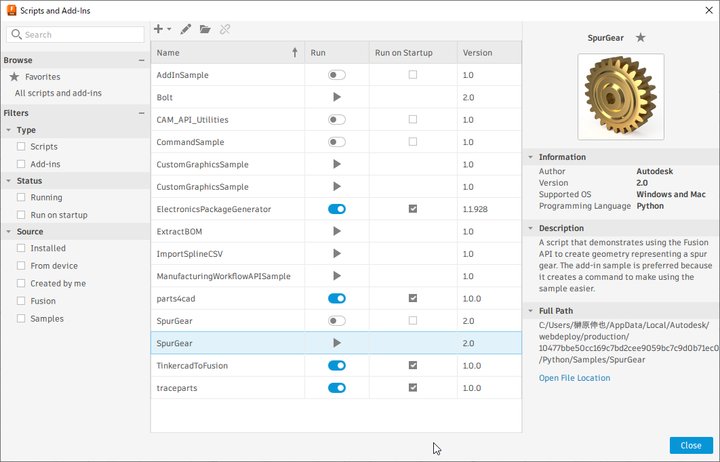Click the star icon next to SpurGear title
The image size is (720, 462).
pyautogui.click(x=640, y=37)
